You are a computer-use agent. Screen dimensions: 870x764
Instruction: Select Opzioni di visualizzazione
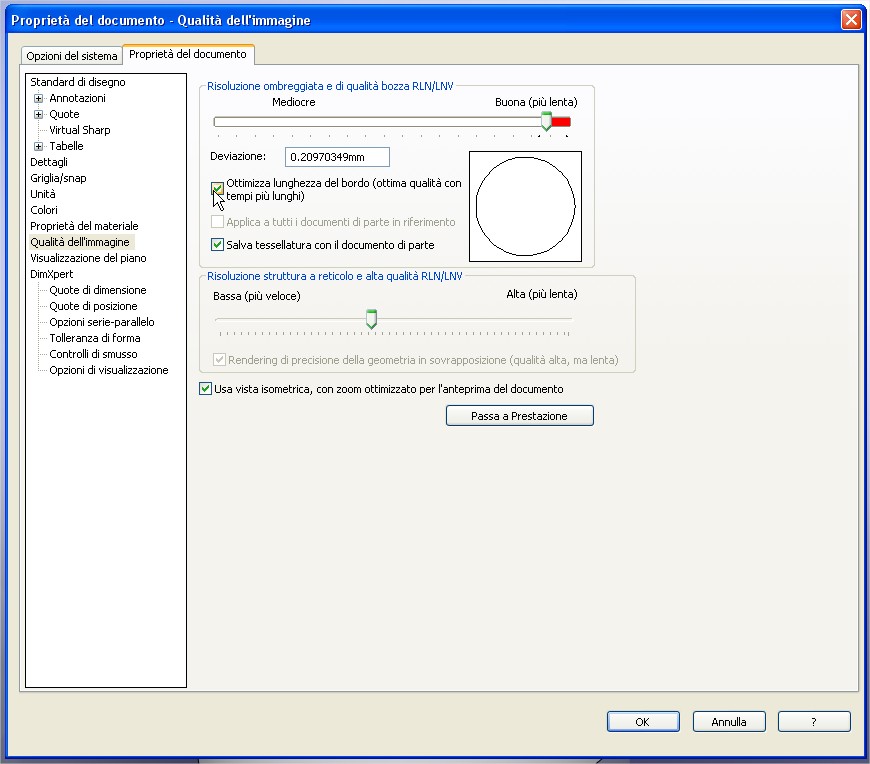coord(109,371)
